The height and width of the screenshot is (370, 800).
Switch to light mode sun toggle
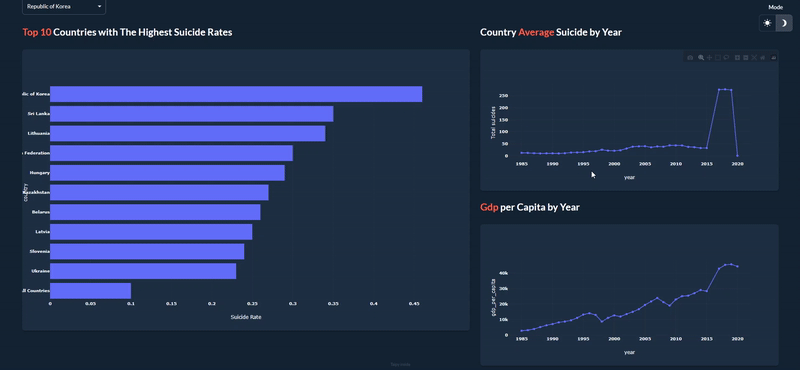coord(767,23)
